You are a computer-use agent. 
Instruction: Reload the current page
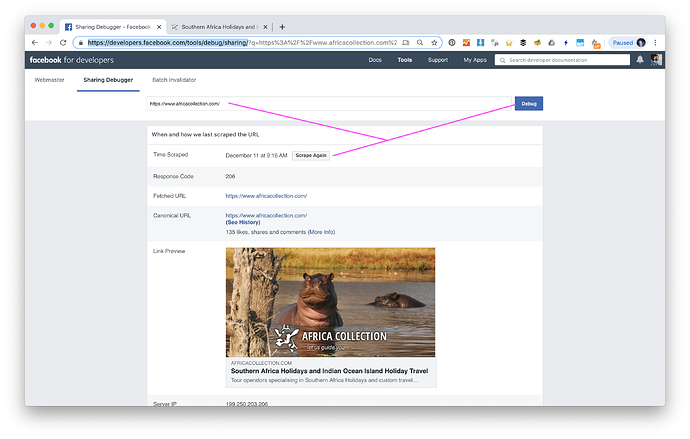click(63, 43)
